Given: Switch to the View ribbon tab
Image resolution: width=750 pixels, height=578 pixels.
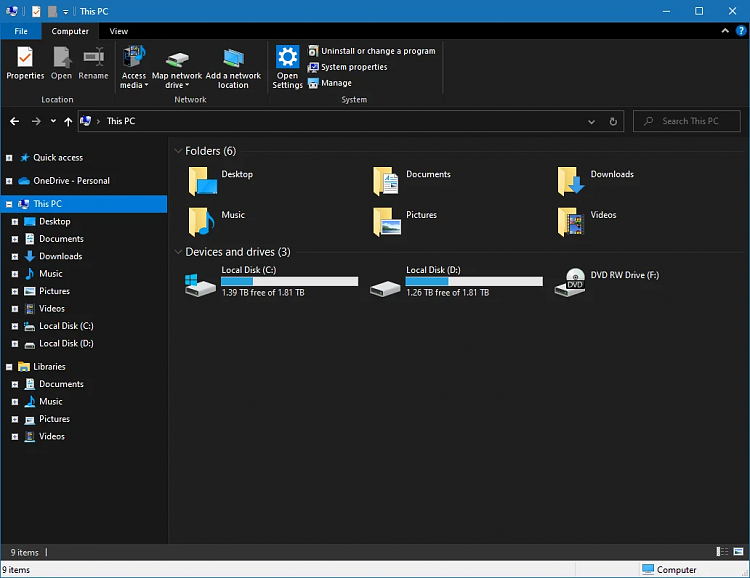Looking at the screenshot, I should coord(119,31).
